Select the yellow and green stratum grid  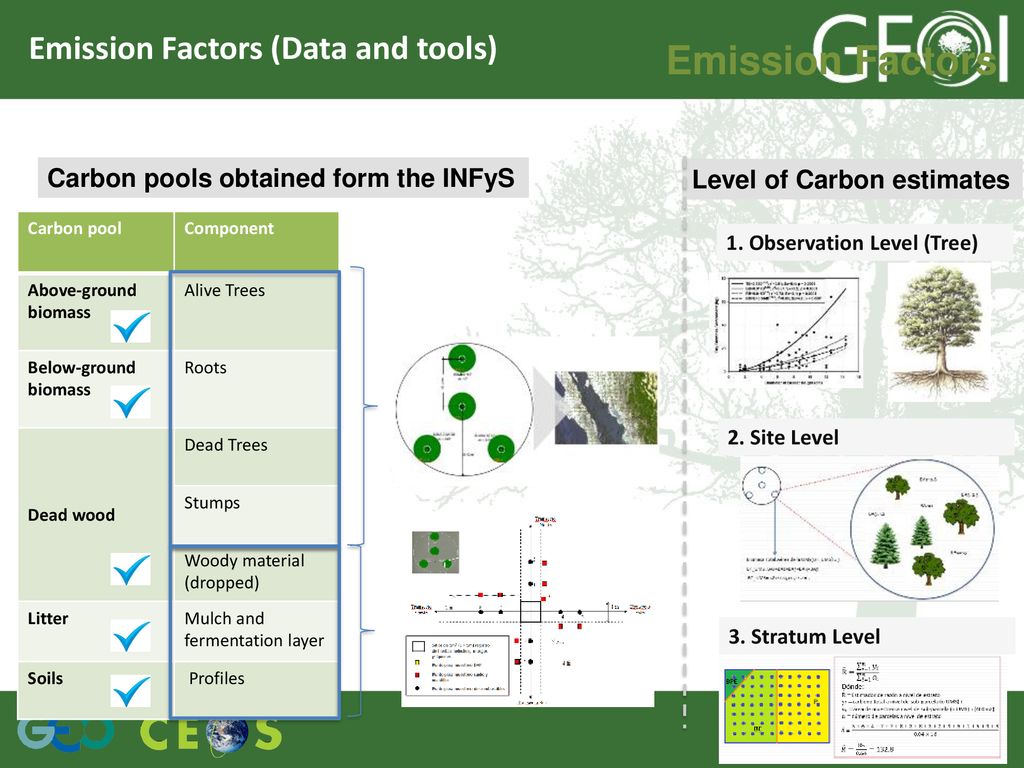tap(776, 706)
